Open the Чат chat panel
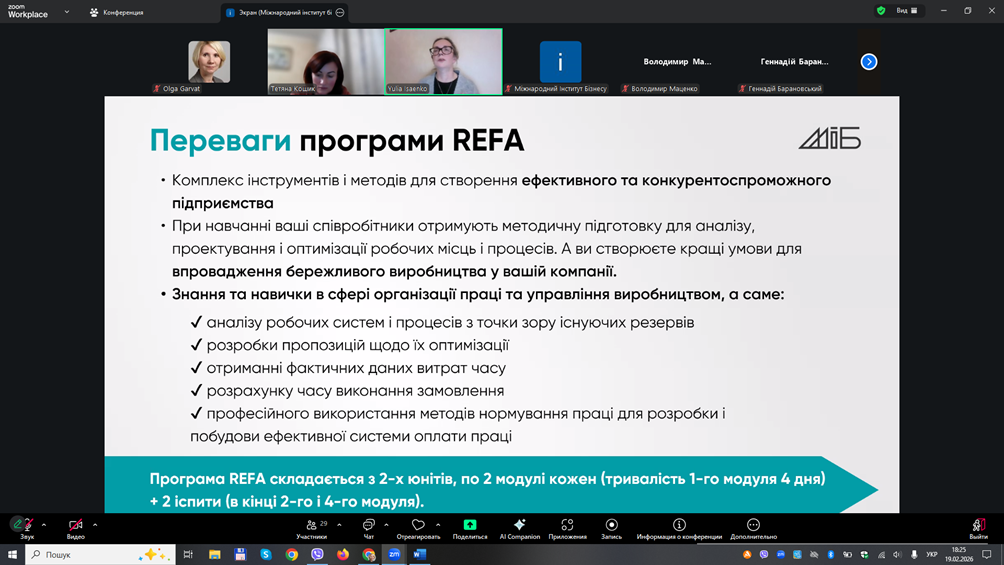1004x565 pixels. 368,527
